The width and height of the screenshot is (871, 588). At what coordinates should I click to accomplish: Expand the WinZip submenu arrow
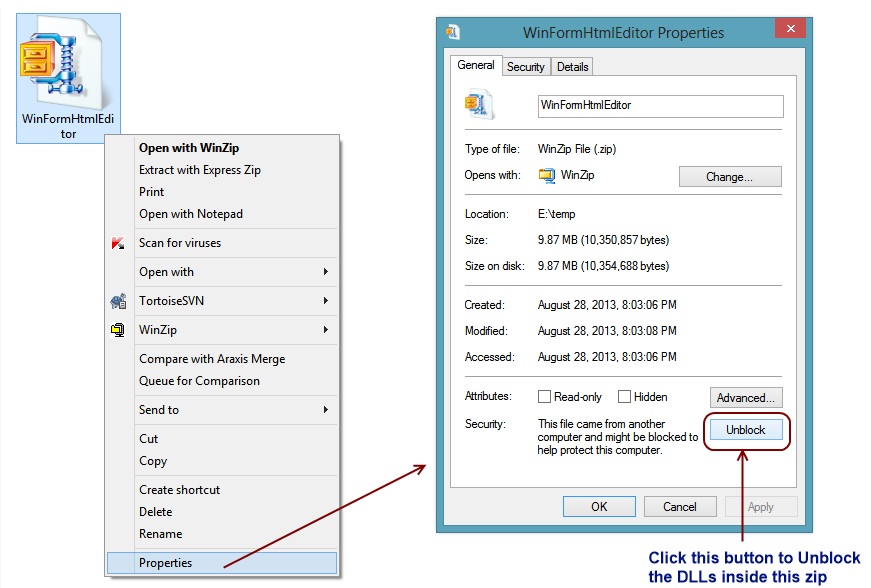click(326, 330)
